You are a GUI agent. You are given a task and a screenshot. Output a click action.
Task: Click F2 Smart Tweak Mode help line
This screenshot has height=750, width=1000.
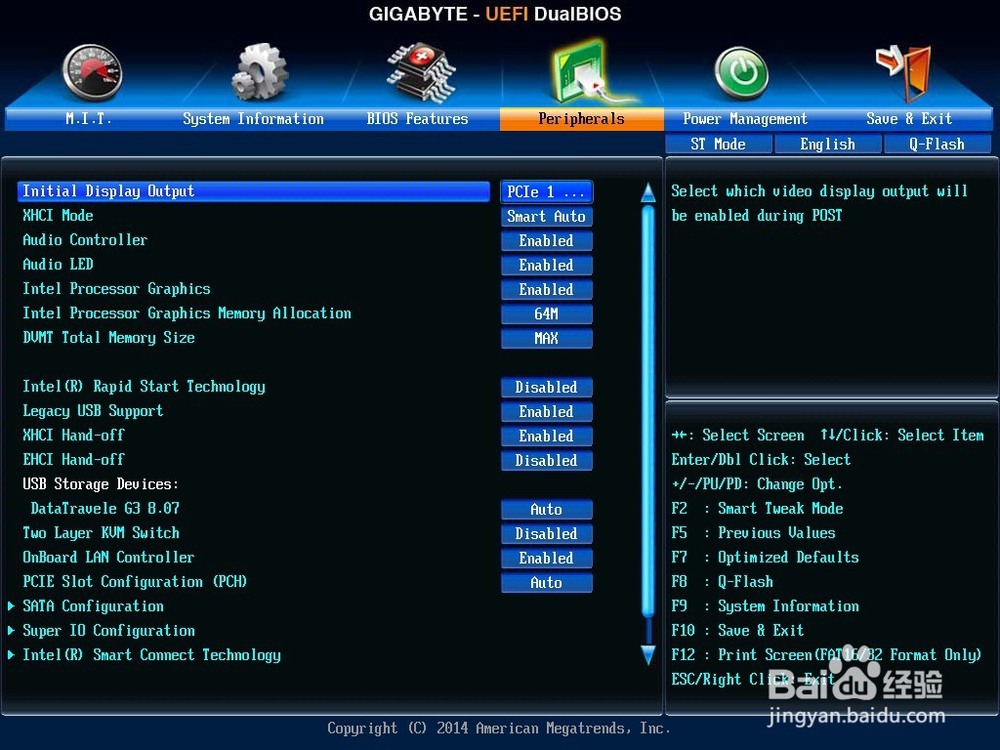(x=757, y=508)
